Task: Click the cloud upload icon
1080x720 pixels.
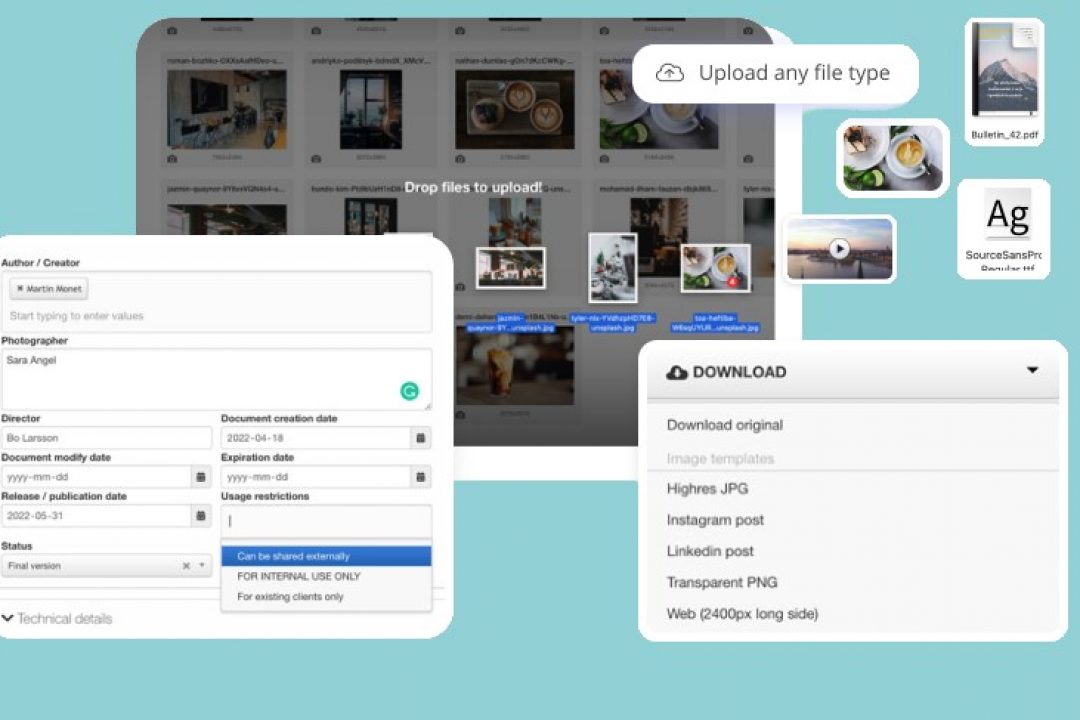Action: coord(669,73)
